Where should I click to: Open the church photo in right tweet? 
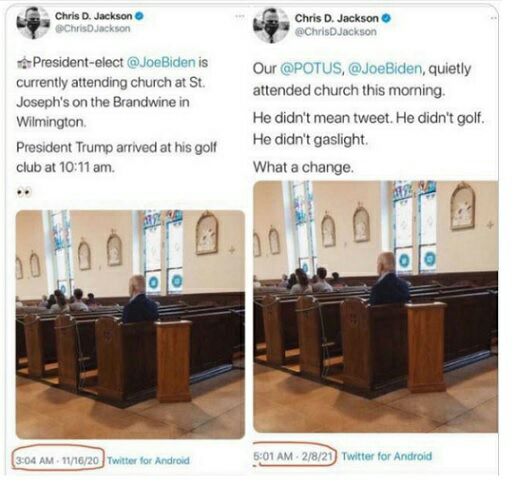(376, 307)
